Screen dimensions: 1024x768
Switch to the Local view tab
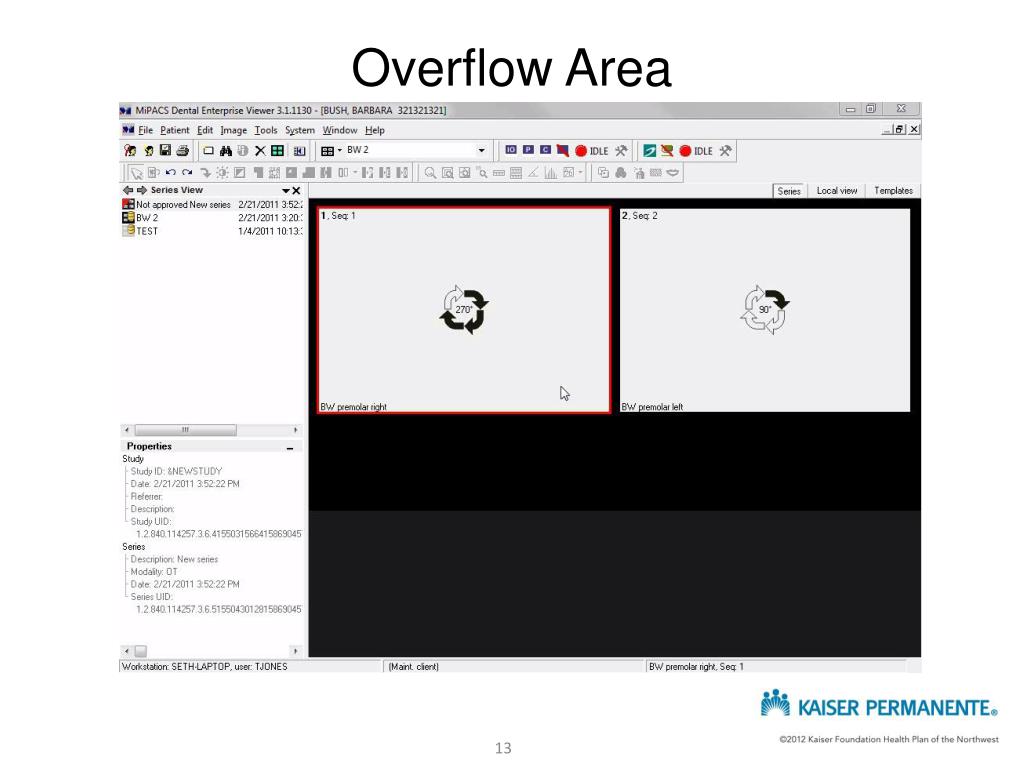837,191
